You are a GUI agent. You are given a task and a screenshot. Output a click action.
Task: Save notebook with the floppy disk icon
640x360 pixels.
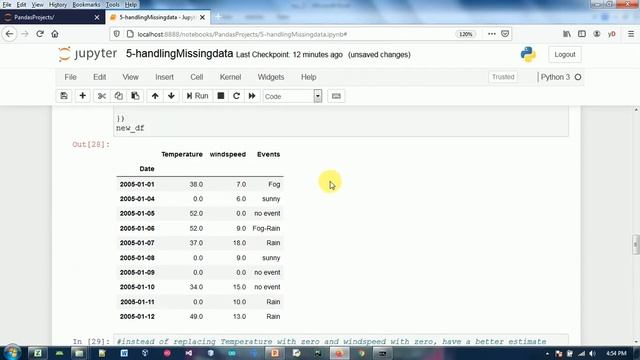point(64,96)
